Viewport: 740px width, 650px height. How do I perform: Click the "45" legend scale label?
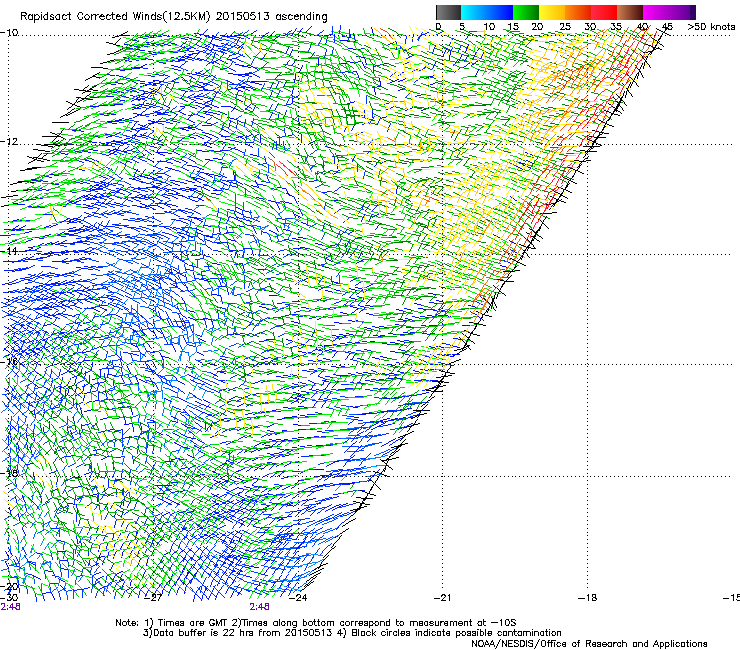tap(667, 27)
